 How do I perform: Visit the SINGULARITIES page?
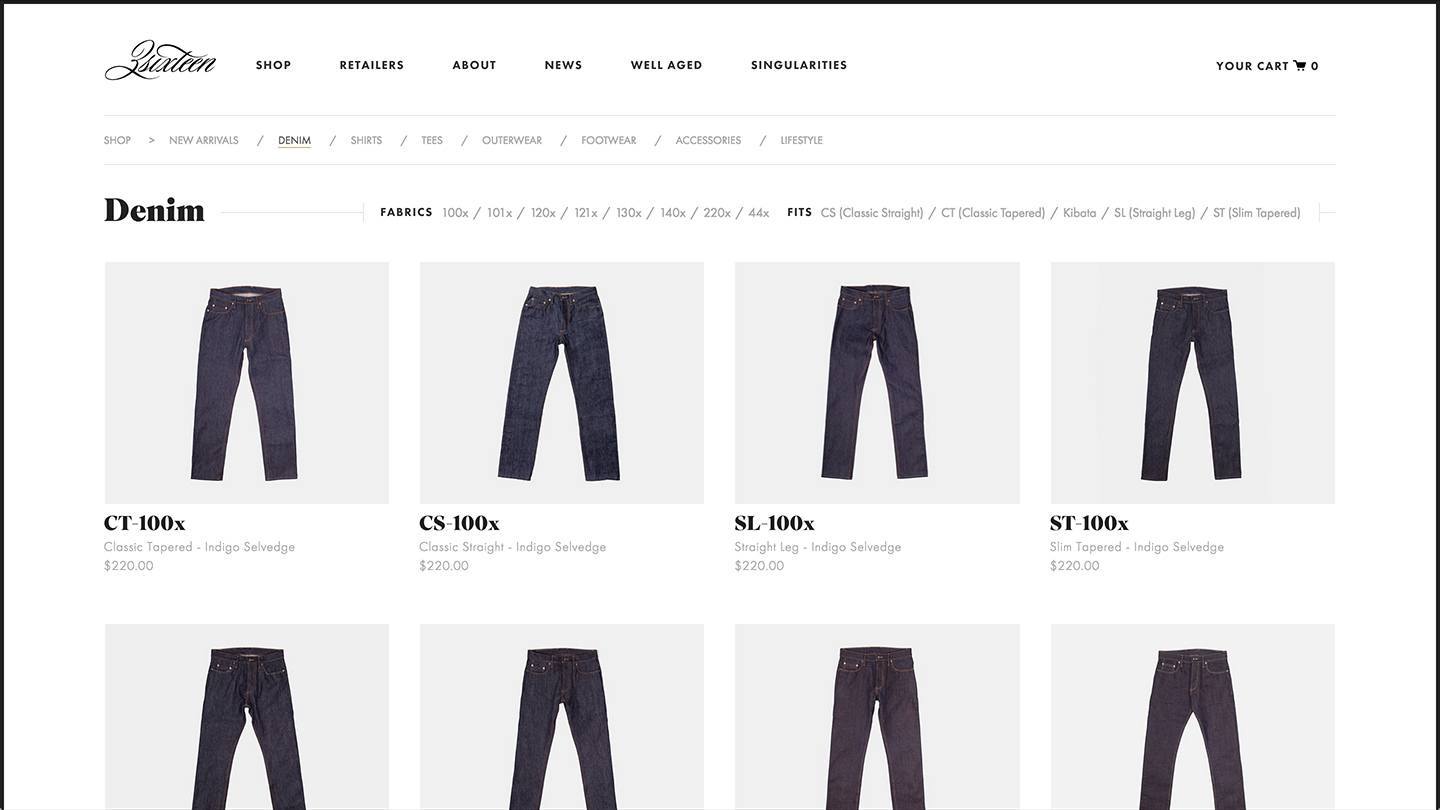pyautogui.click(x=799, y=65)
